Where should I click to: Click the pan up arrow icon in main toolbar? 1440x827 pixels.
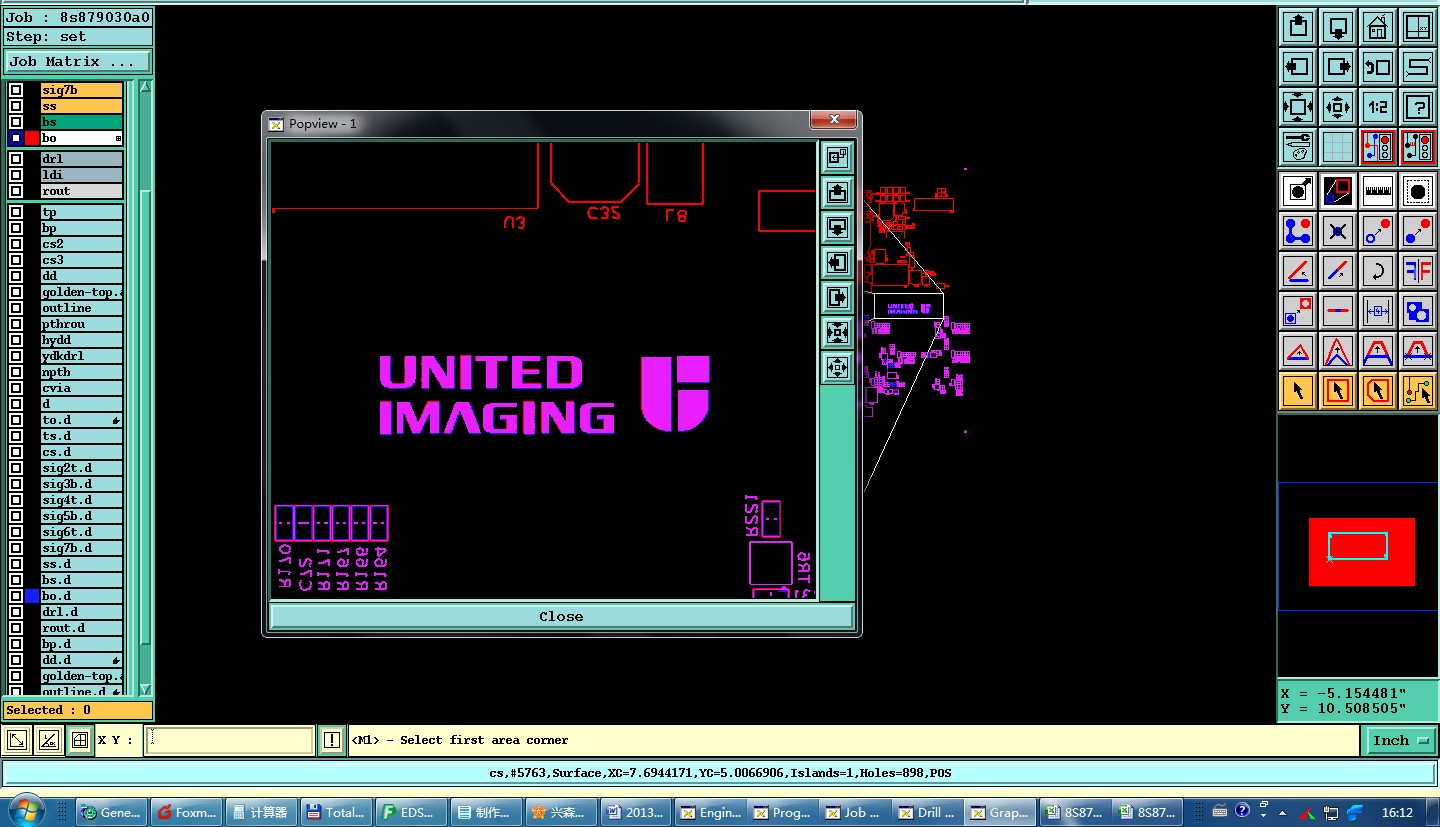tap(1298, 27)
